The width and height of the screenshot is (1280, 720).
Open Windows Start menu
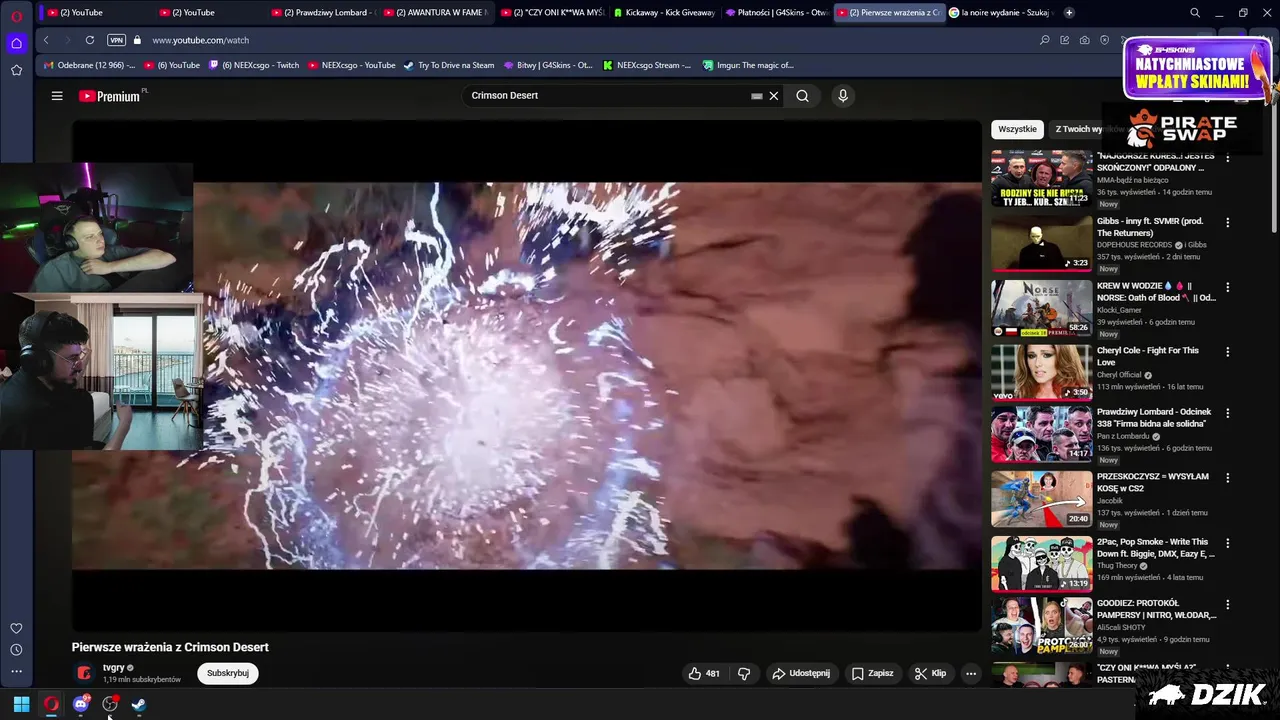21,704
